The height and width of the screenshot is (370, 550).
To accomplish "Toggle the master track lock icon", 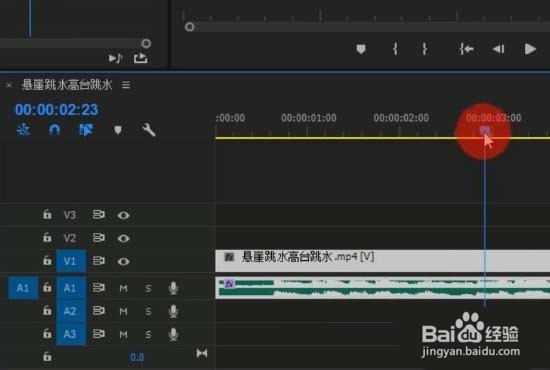I will click(47, 357).
